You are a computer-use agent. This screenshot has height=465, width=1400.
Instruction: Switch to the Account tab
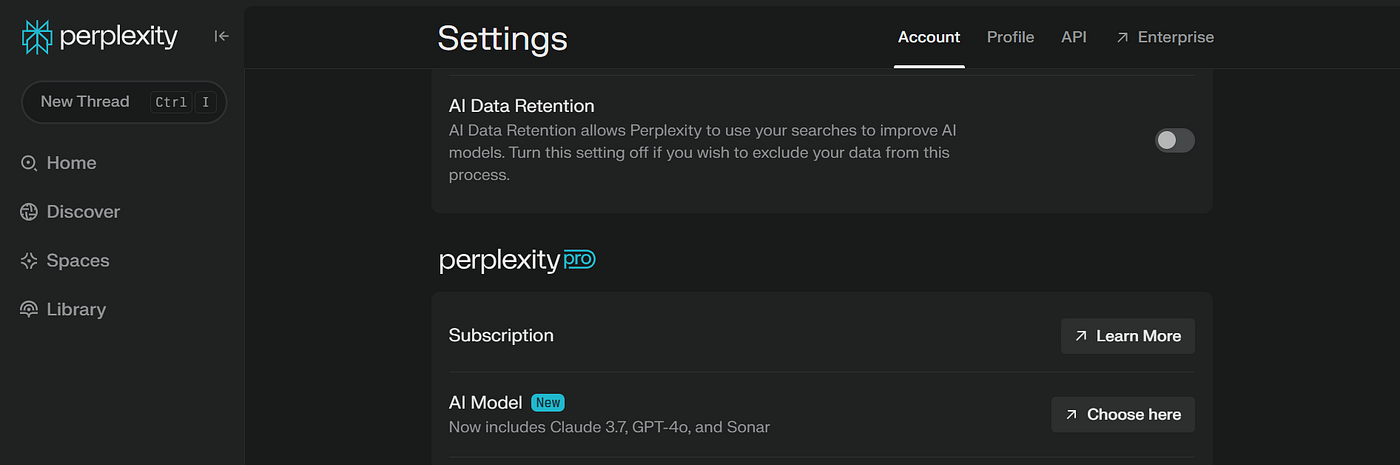(x=929, y=37)
